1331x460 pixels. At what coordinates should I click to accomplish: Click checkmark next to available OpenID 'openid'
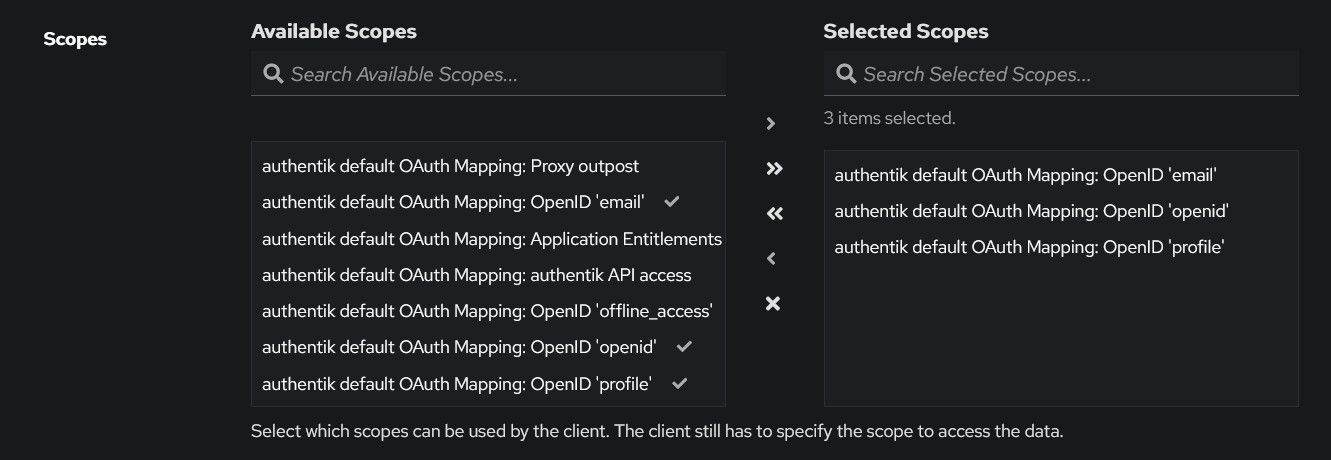pyautogui.click(x=684, y=347)
